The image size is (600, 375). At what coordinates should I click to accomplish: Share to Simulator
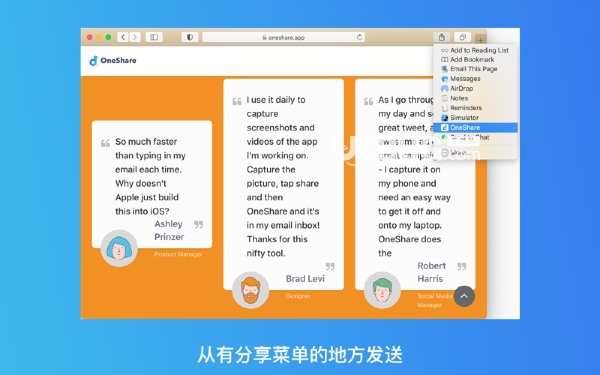(475, 117)
